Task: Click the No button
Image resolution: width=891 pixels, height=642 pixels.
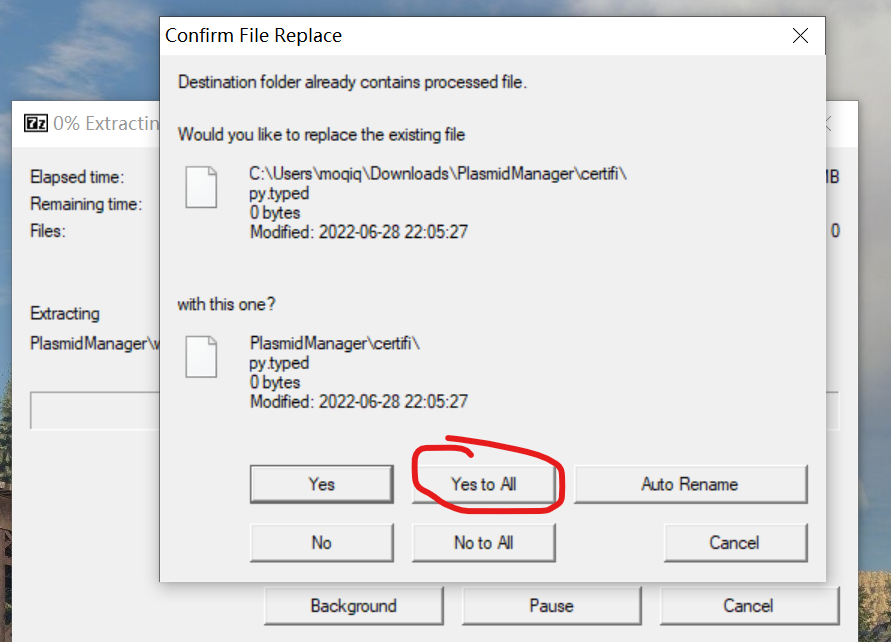Action: [x=322, y=543]
